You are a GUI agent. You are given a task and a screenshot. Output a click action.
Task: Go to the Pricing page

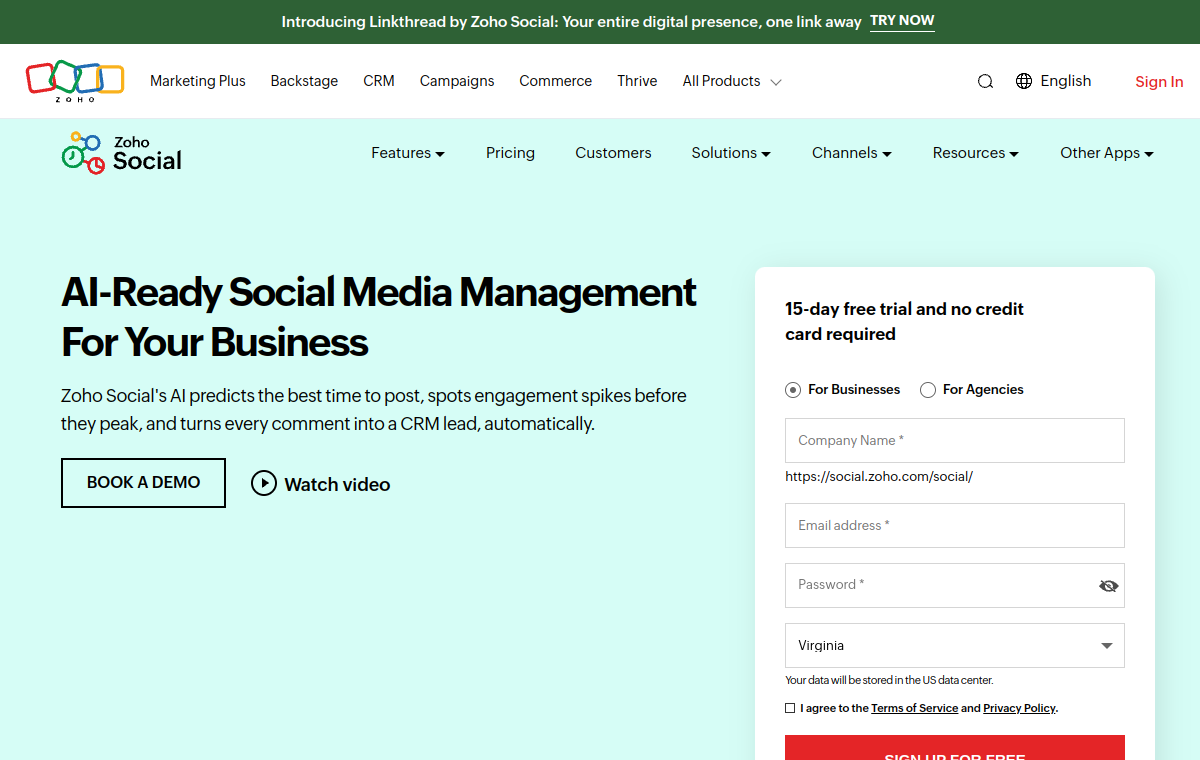pyautogui.click(x=510, y=153)
